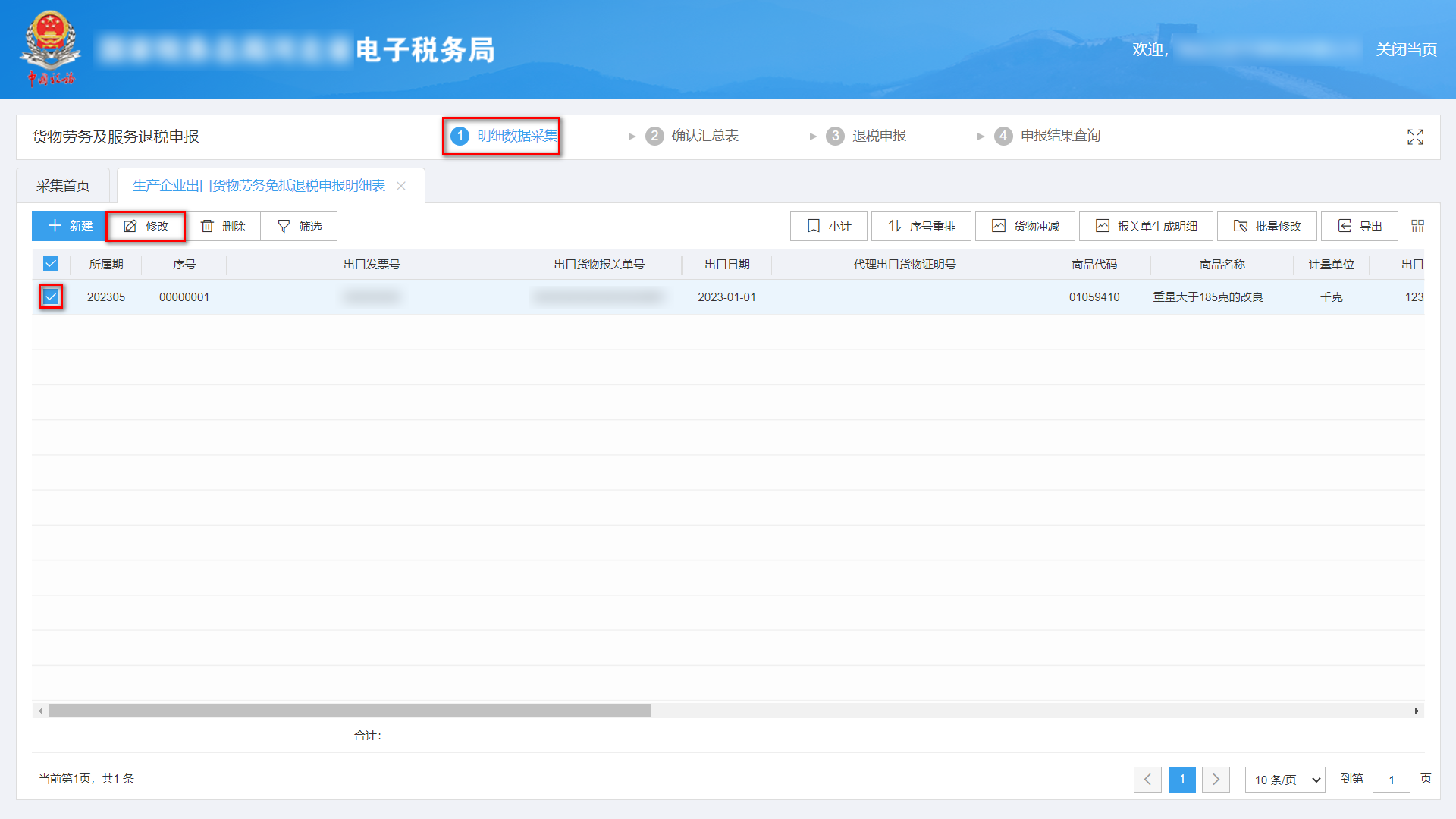Image resolution: width=1456 pixels, height=819 pixels.
Task: Open the 筛选 filter funnel icon
Action: tap(282, 225)
